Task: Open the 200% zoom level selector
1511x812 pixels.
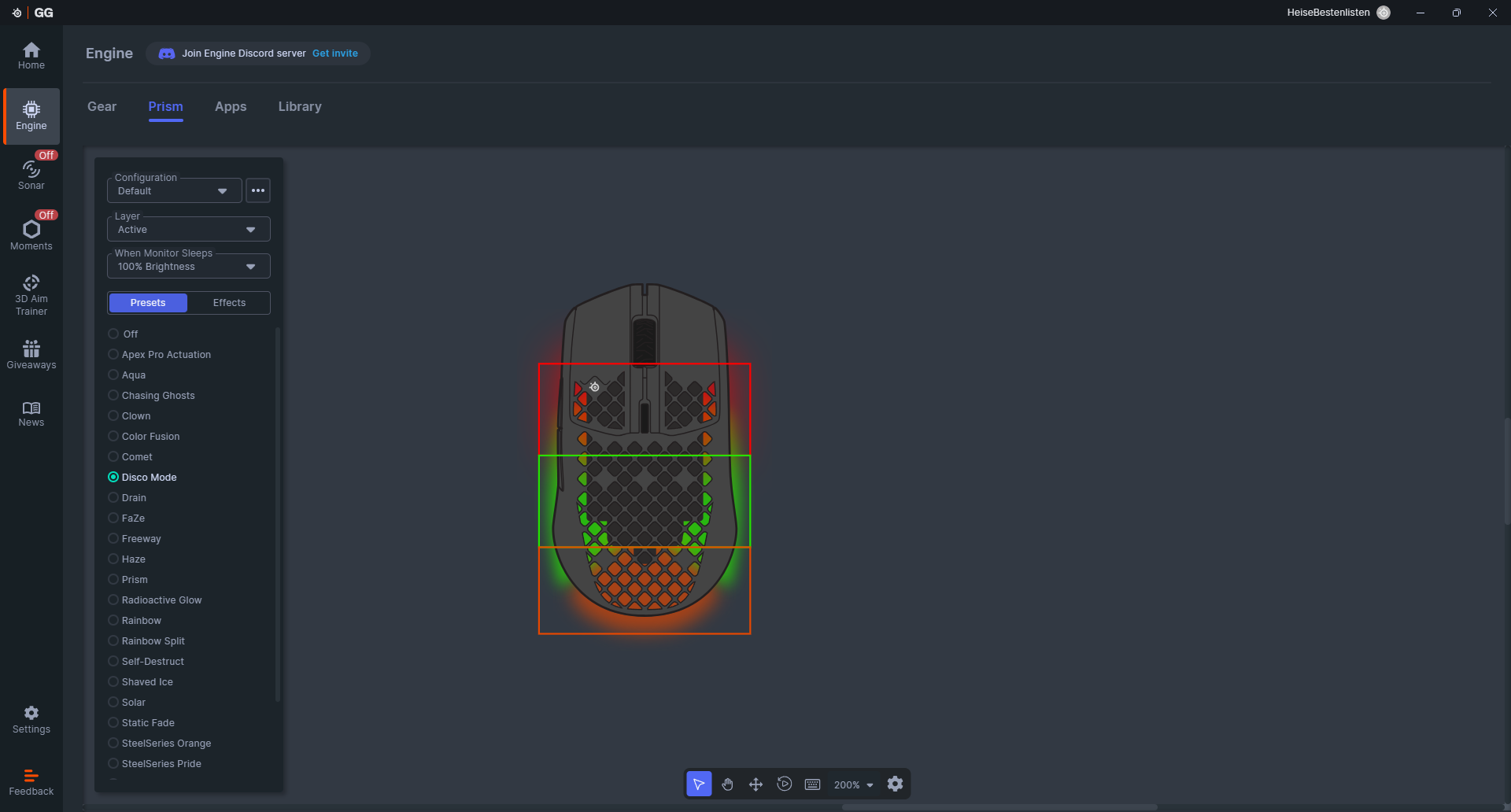Action: tap(853, 785)
